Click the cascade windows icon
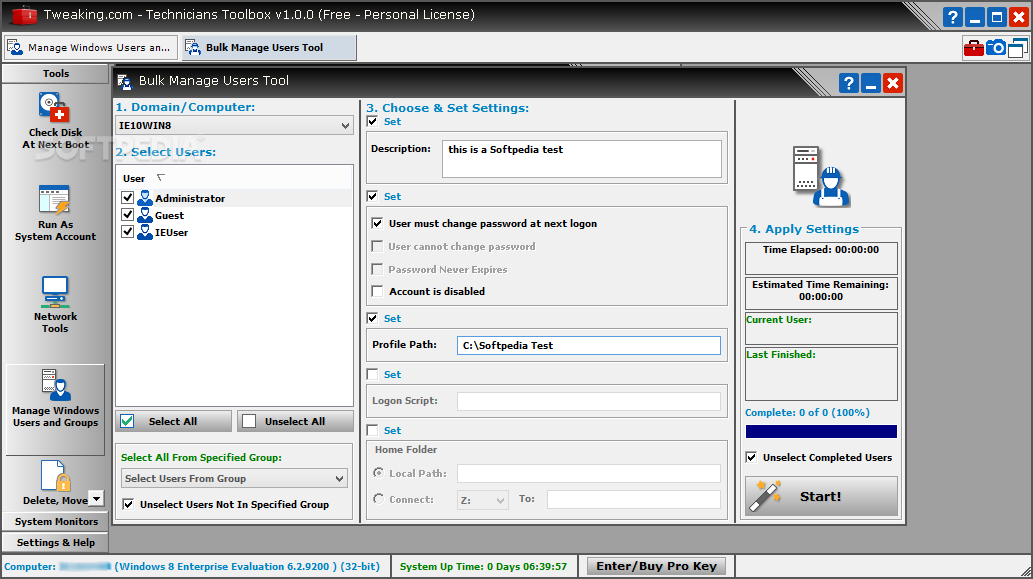The image size is (1033, 579). pyautogui.click(x=1018, y=48)
